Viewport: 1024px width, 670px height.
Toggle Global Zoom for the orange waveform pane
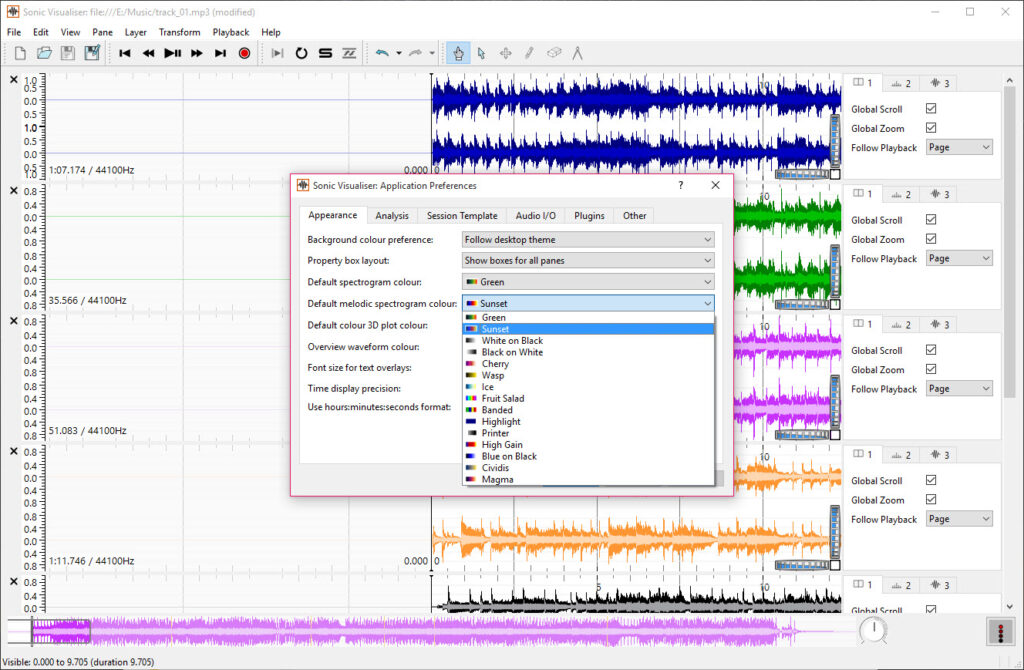[931, 500]
